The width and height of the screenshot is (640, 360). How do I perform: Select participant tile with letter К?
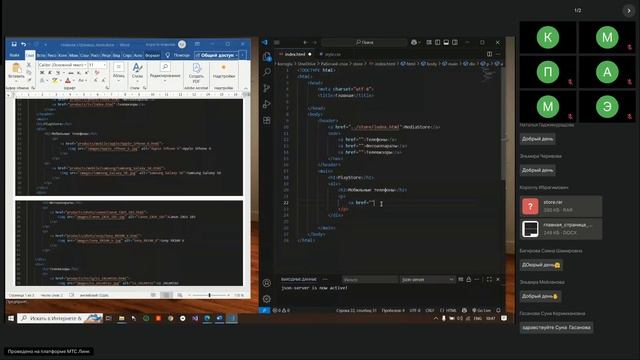[x=548, y=38]
